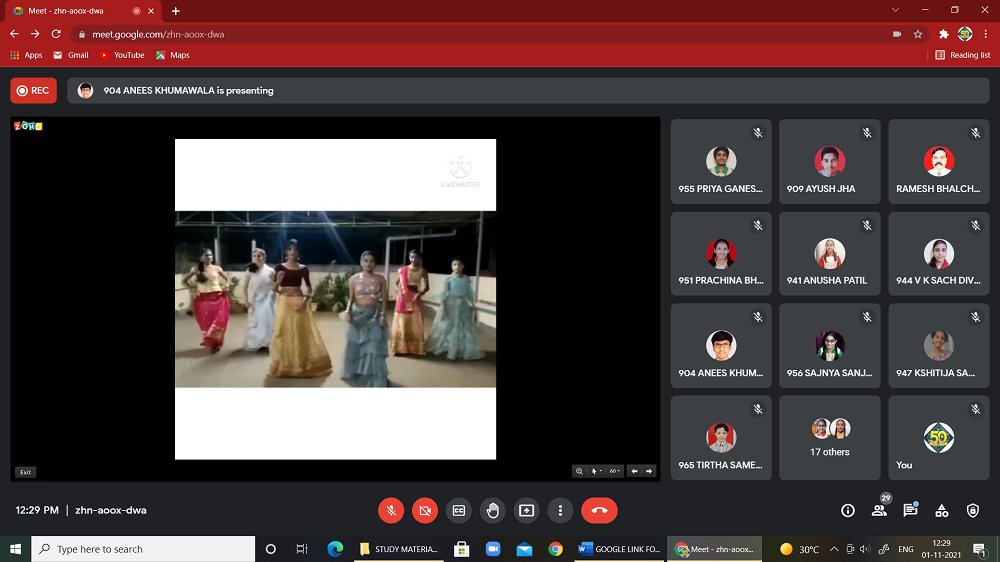1000x562 pixels.
Task: Click the zoom magnifier in presentation controls
Action: tap(579, 471)
